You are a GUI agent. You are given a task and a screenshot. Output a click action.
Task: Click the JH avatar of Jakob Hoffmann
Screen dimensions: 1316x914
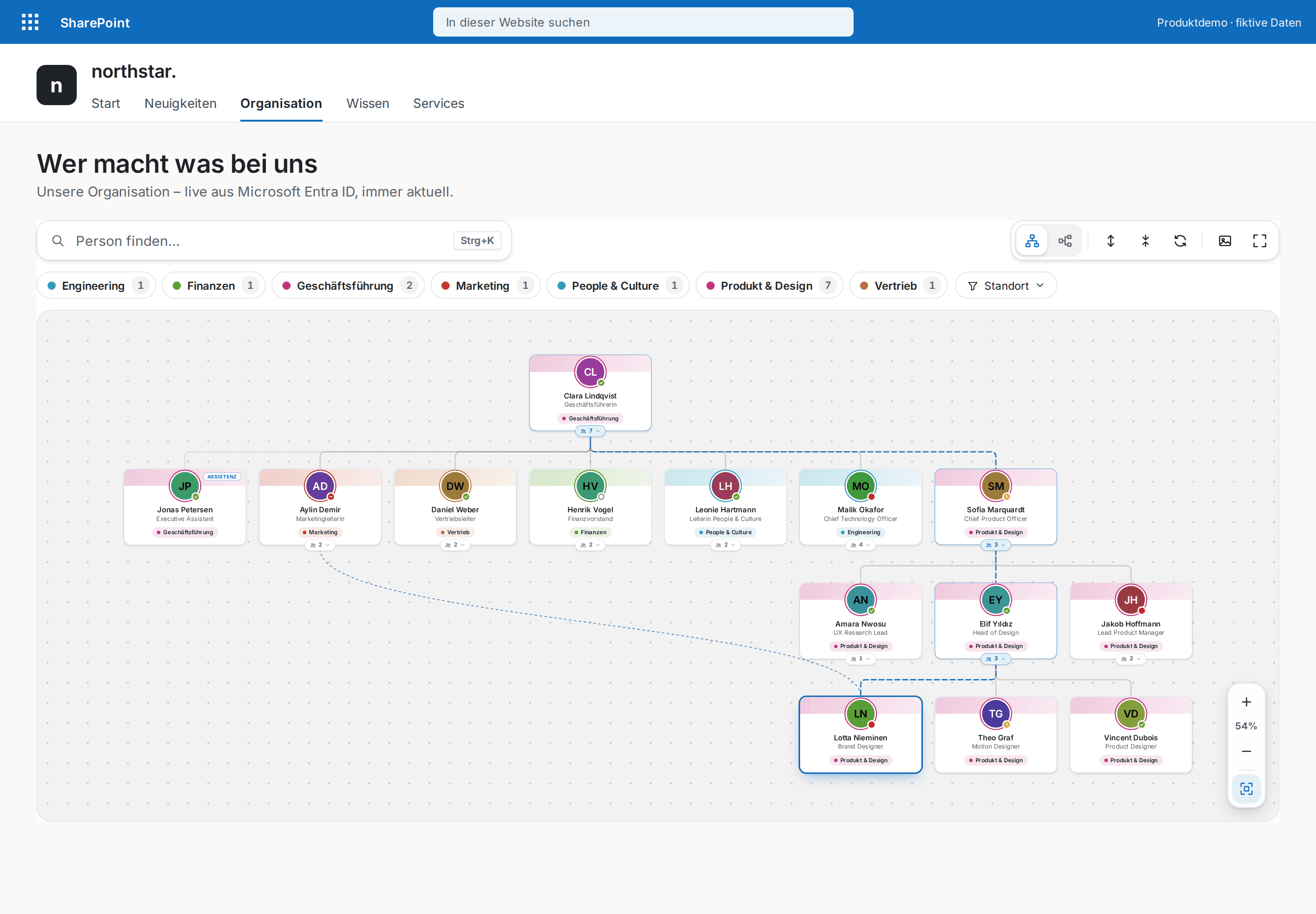1130,600
